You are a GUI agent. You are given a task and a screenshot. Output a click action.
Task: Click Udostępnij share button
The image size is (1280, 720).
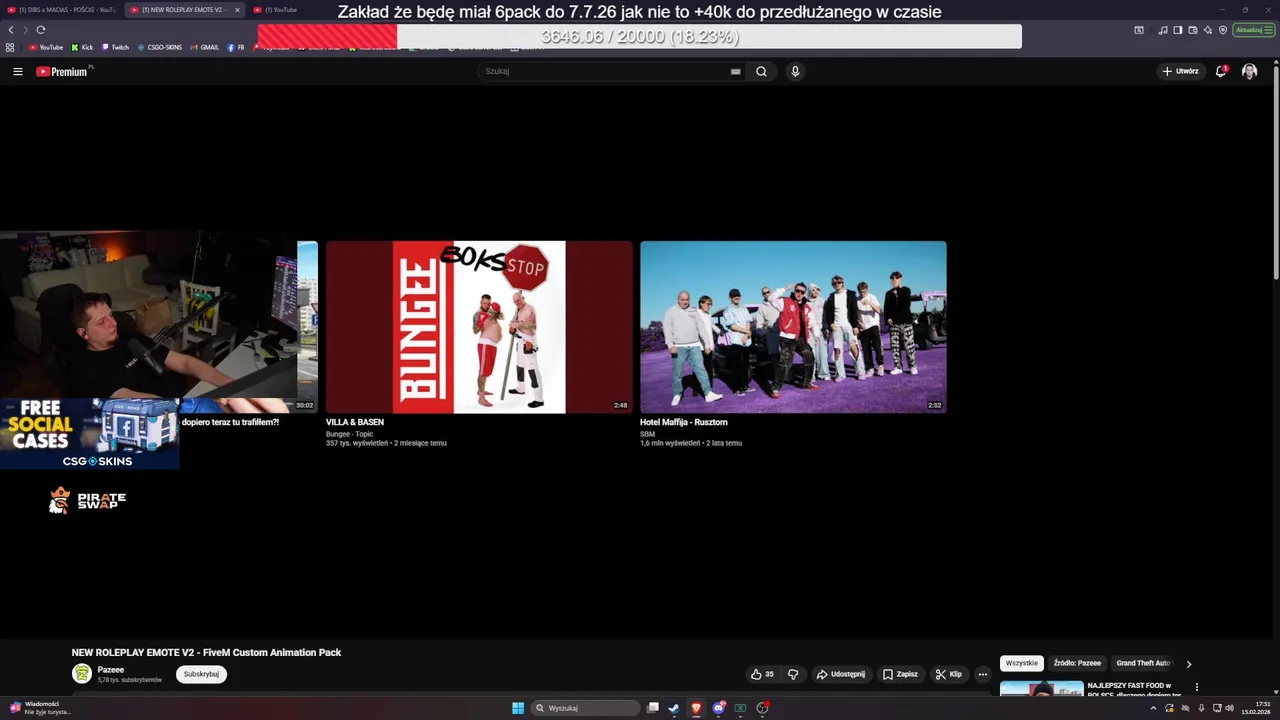(x=840, y=674)
